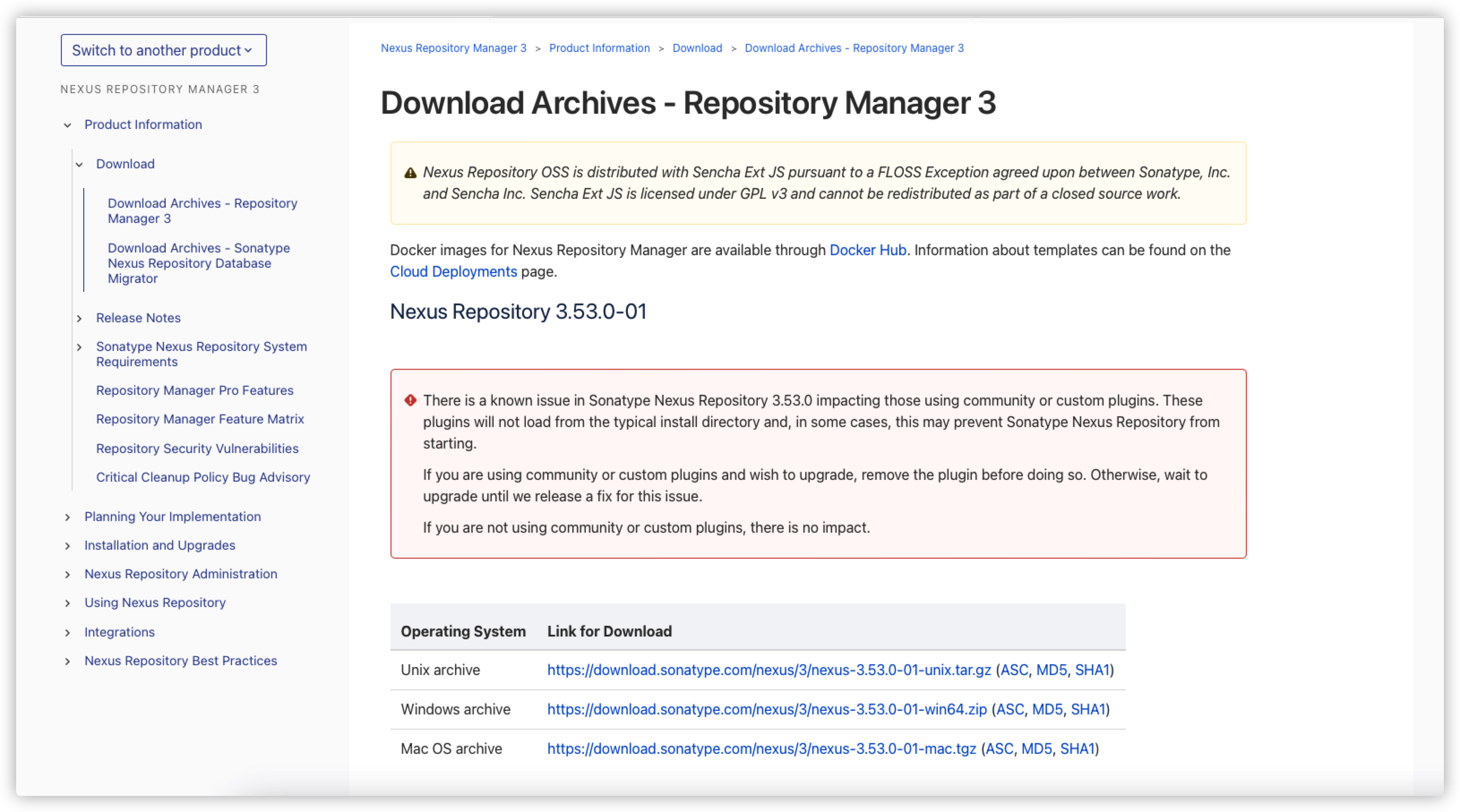This screenshot has width=1460, height=812.
Task: Open the Cloud Deployments link
Action: 453,271
